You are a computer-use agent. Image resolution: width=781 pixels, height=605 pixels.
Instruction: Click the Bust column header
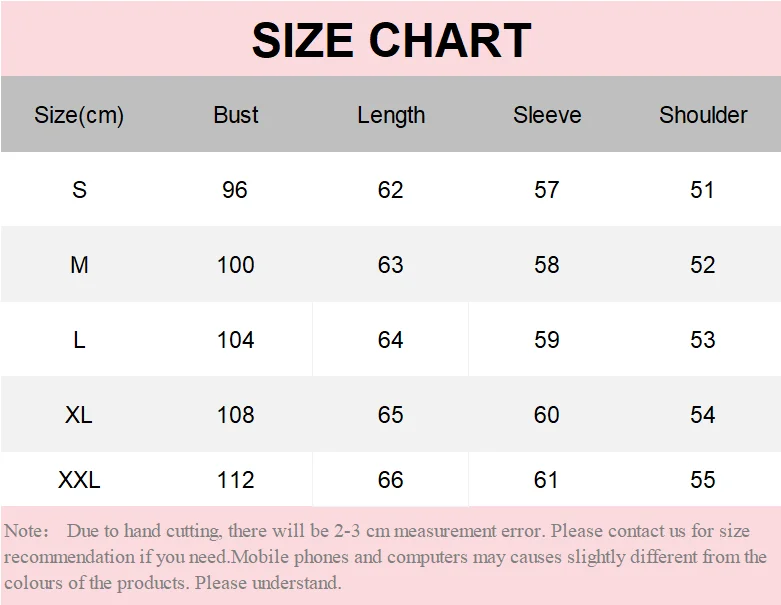(236, 115)
